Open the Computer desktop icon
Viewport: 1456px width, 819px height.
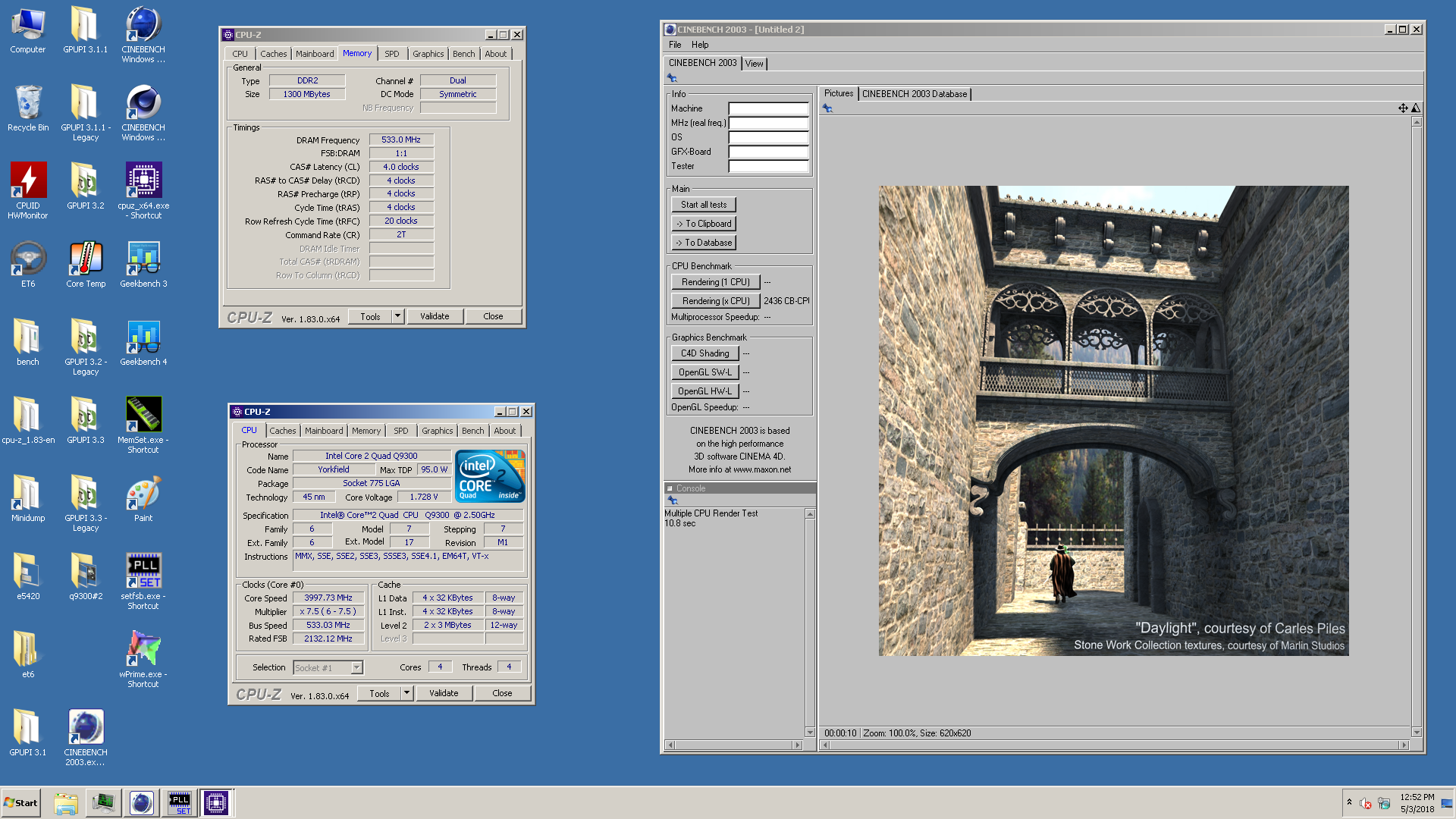tap(28, 30)
